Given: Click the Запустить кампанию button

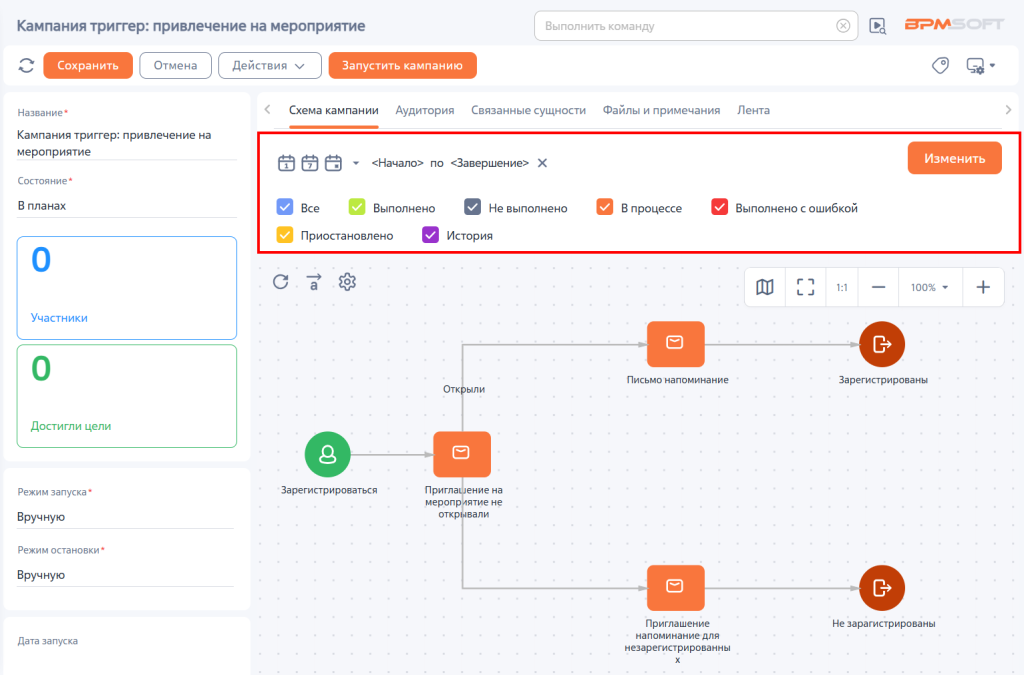Looking at the screenshot, I should (402, 65).
